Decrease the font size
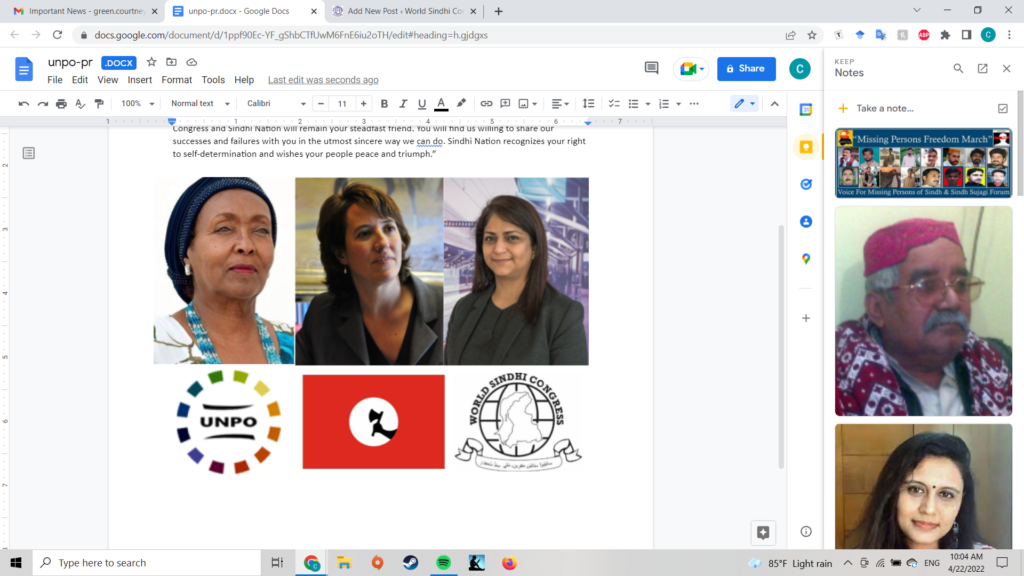The height and width of the screenshot is (576, 1024). (x=321, y=104)
